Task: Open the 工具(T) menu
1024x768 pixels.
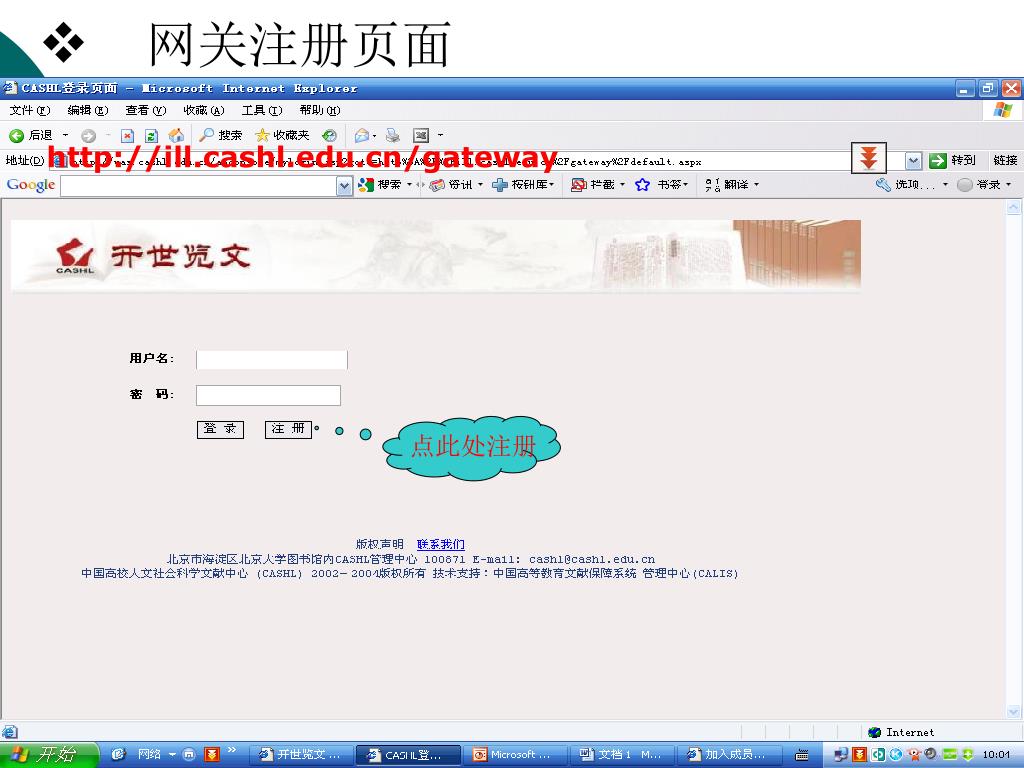Action: (x=262, y=110)
